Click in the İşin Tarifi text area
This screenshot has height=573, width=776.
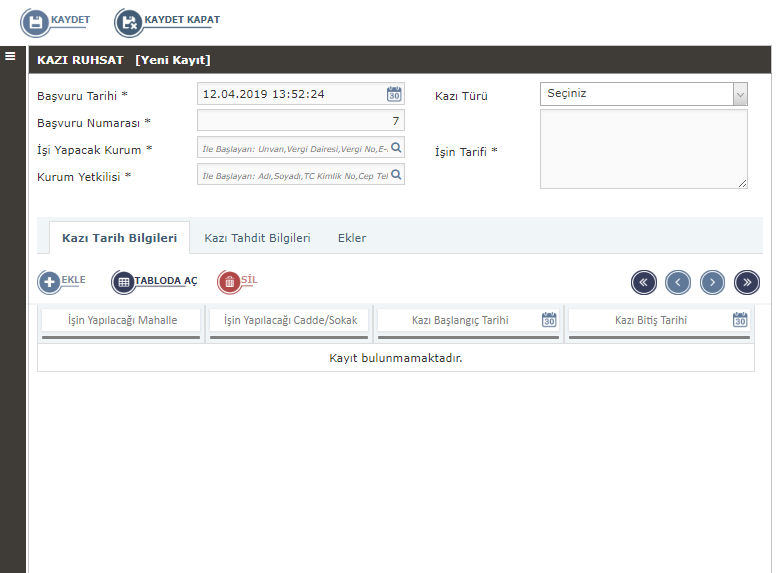point(643,149)
